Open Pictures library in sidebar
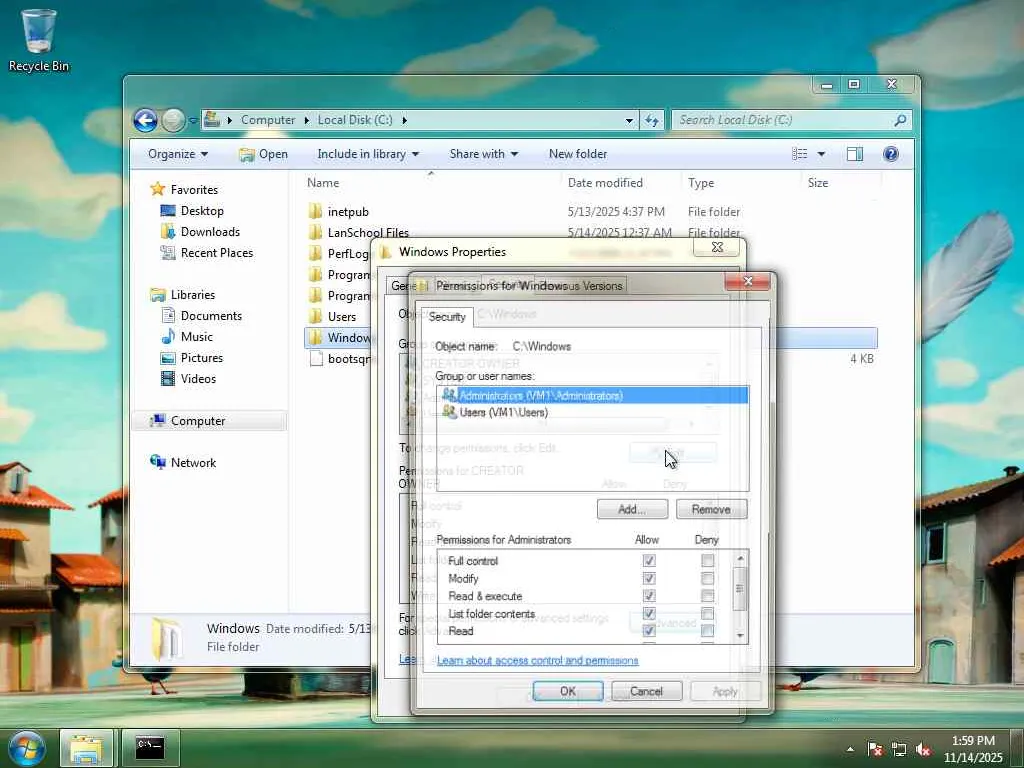Viewport: 1024px width, 768px height. click(192, 358)
